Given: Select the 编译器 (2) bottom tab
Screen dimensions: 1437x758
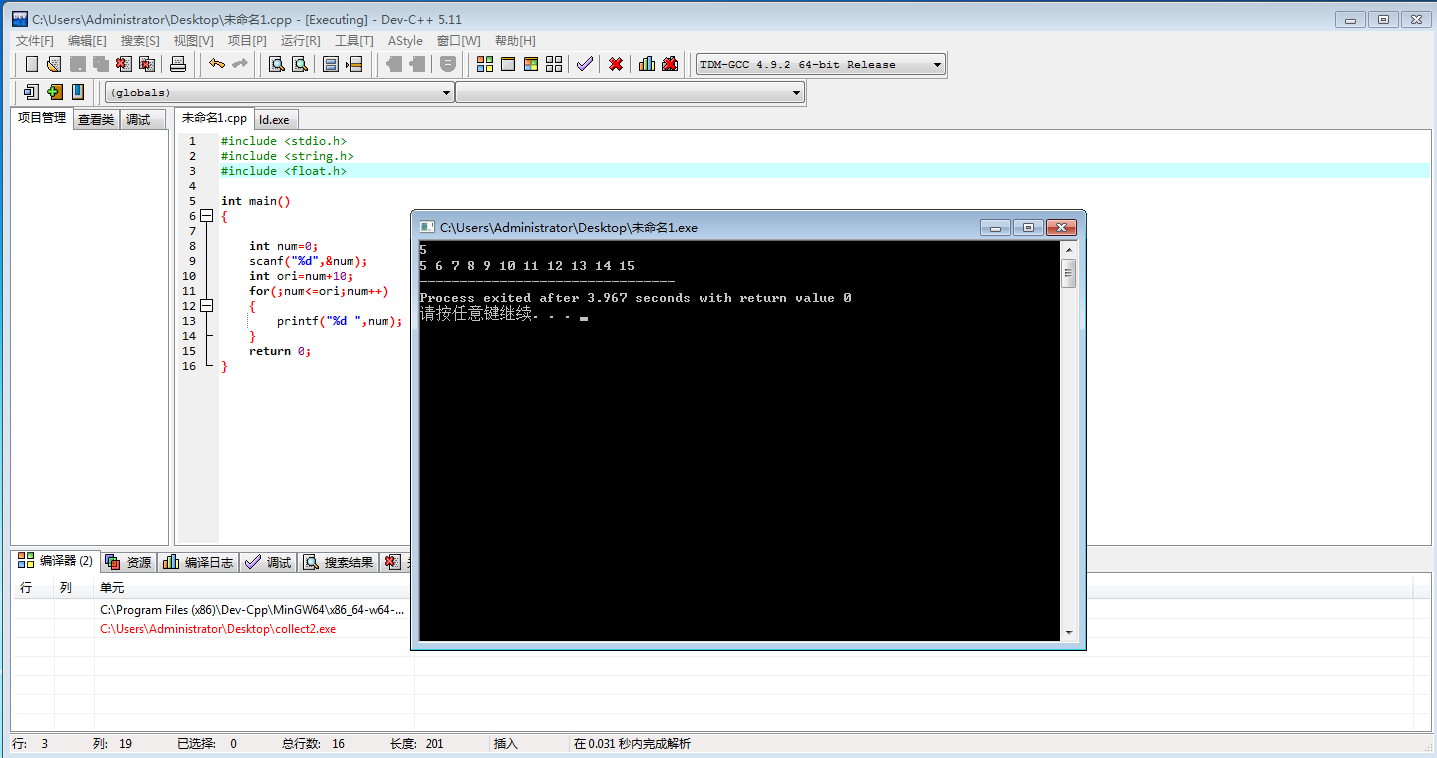Looking at the screenshot, I should tap(56, 561).
